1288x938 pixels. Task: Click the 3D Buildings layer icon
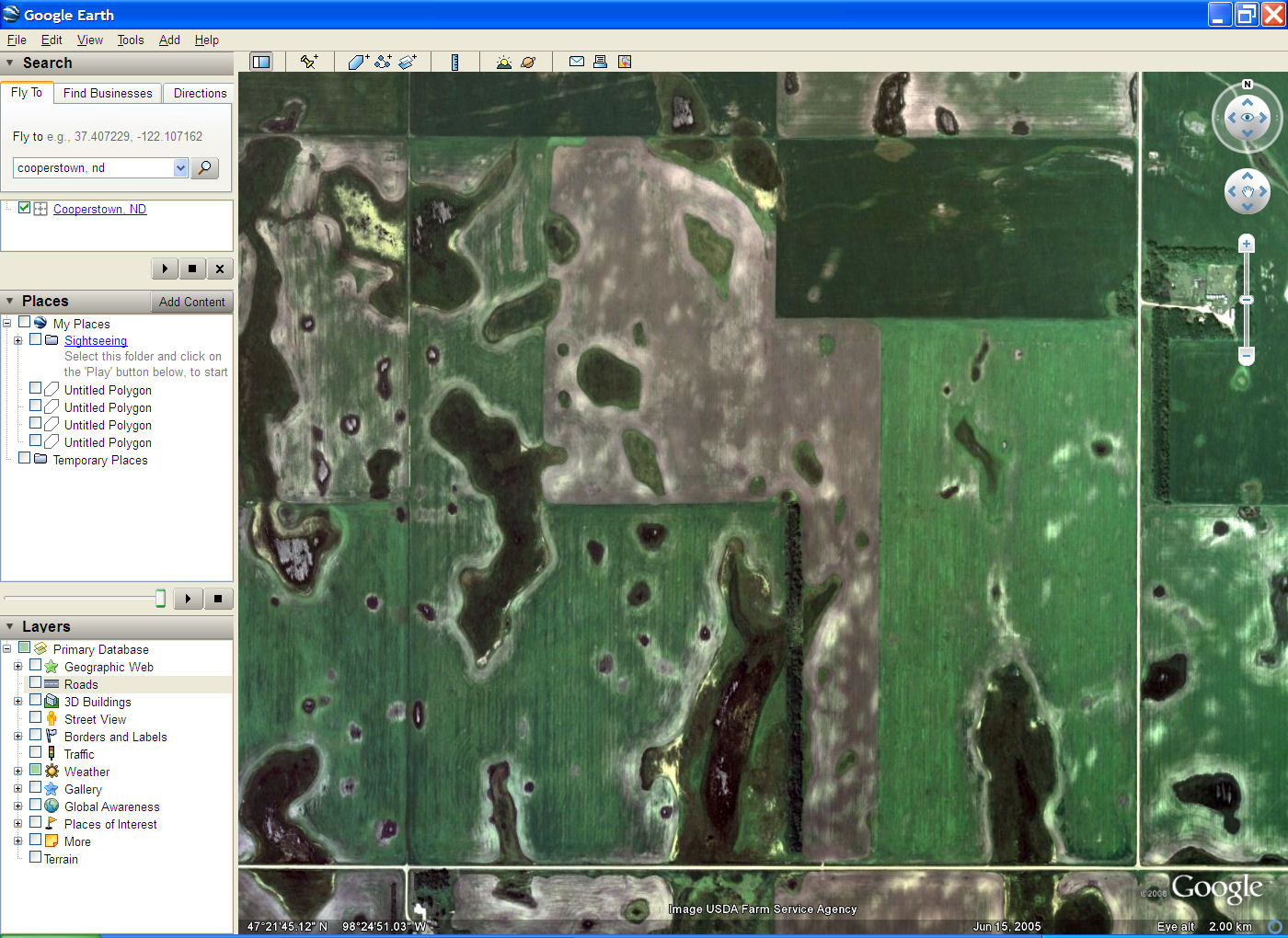point(52,702)
